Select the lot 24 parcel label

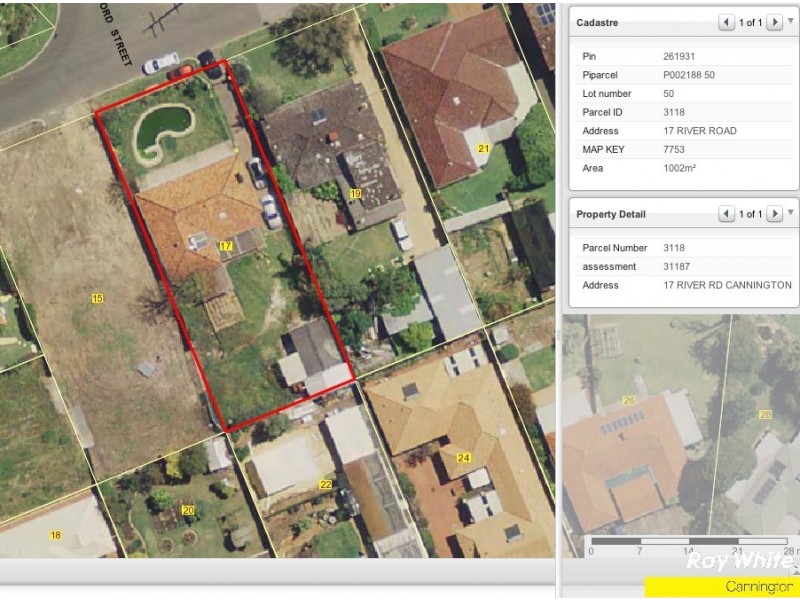pos(464,458)
